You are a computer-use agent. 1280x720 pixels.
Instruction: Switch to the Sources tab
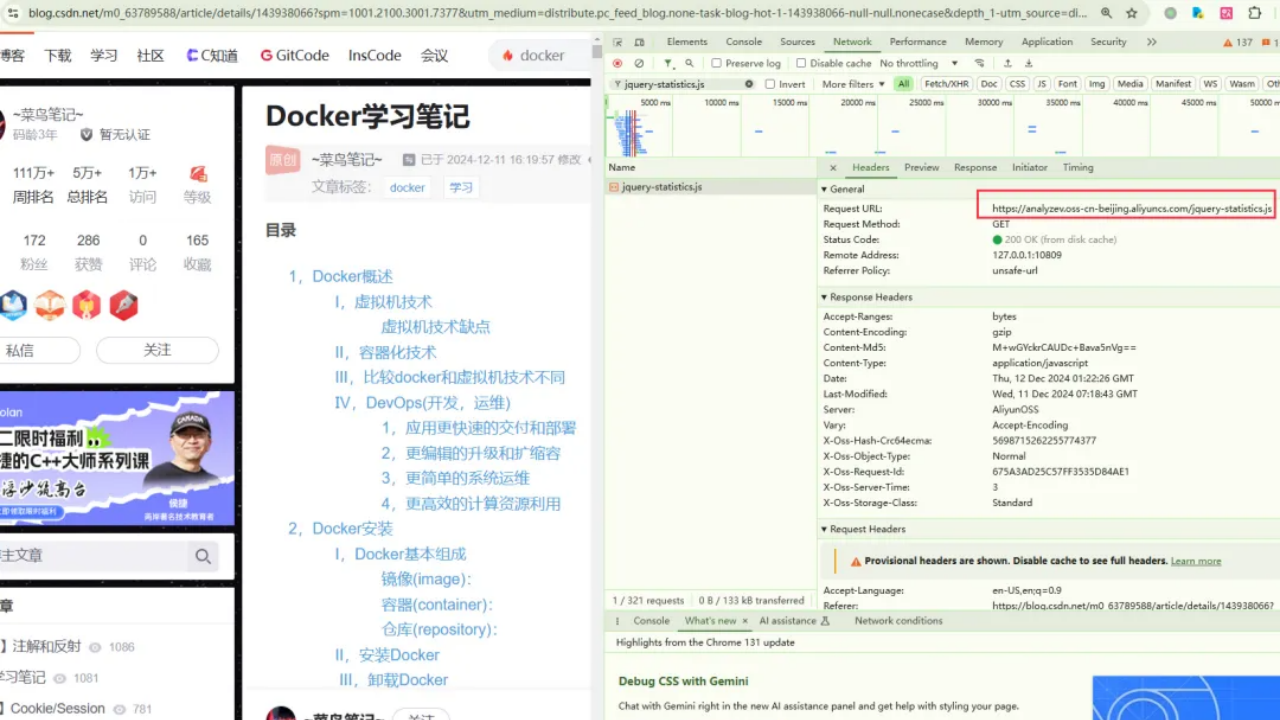click(x=797, y=42)
